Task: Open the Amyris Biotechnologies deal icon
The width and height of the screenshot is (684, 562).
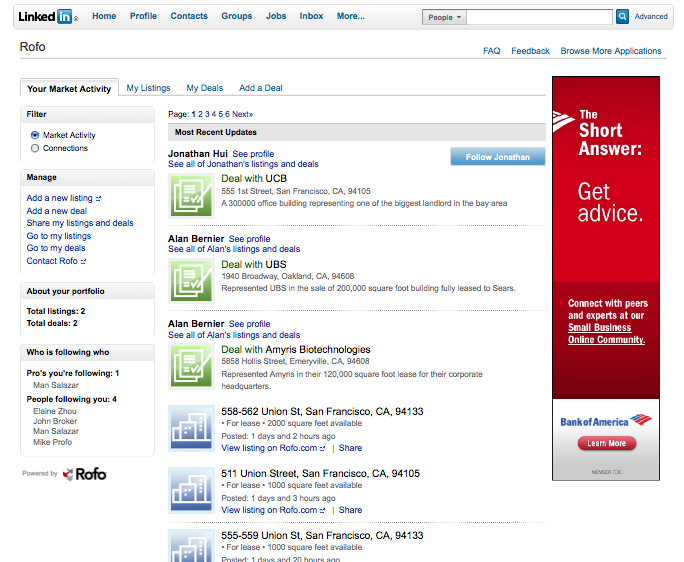Action: pos(192,367)
